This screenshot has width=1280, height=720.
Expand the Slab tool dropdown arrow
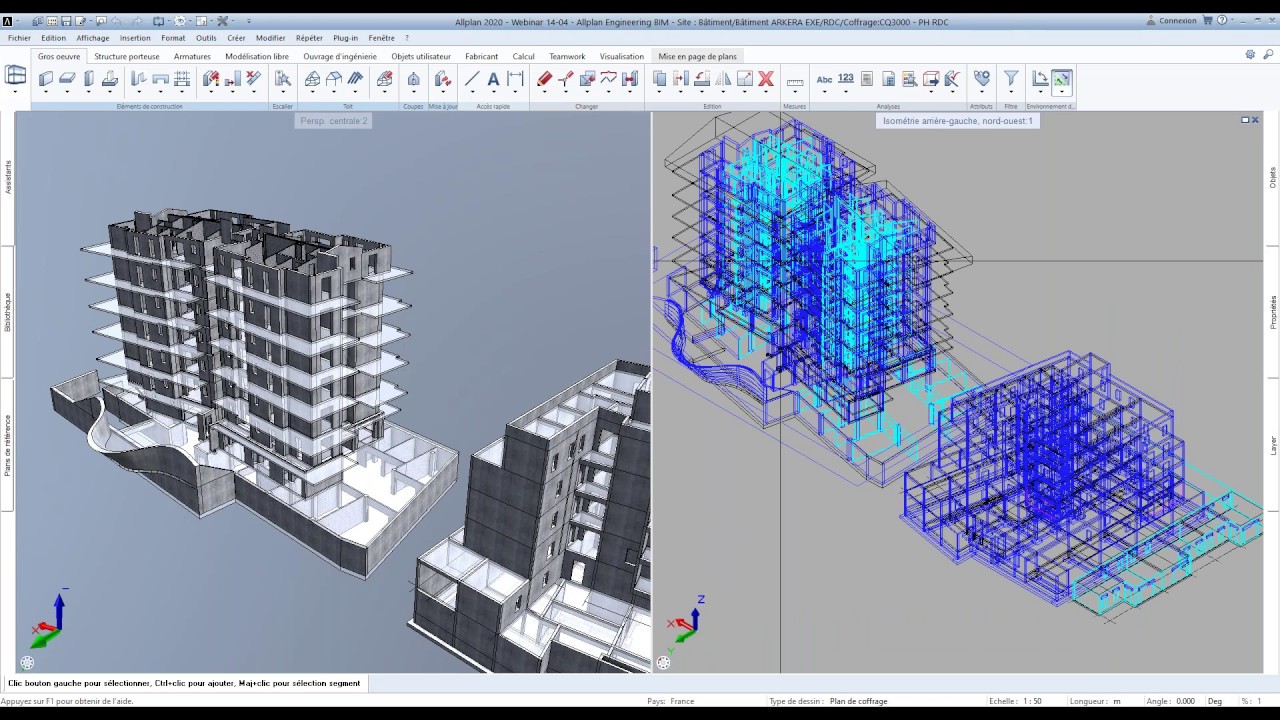[67, 92]
